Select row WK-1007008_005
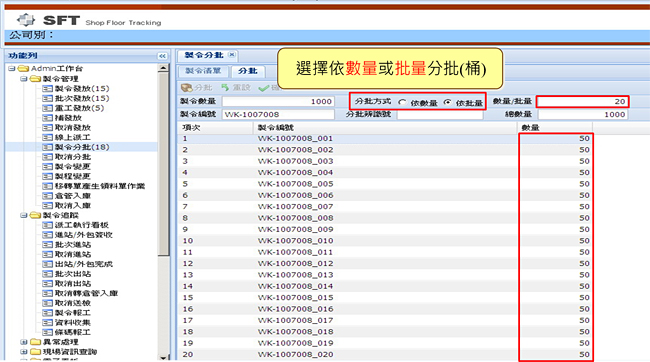Viewport: 650px width, 362px height. (x=386, y=184)
